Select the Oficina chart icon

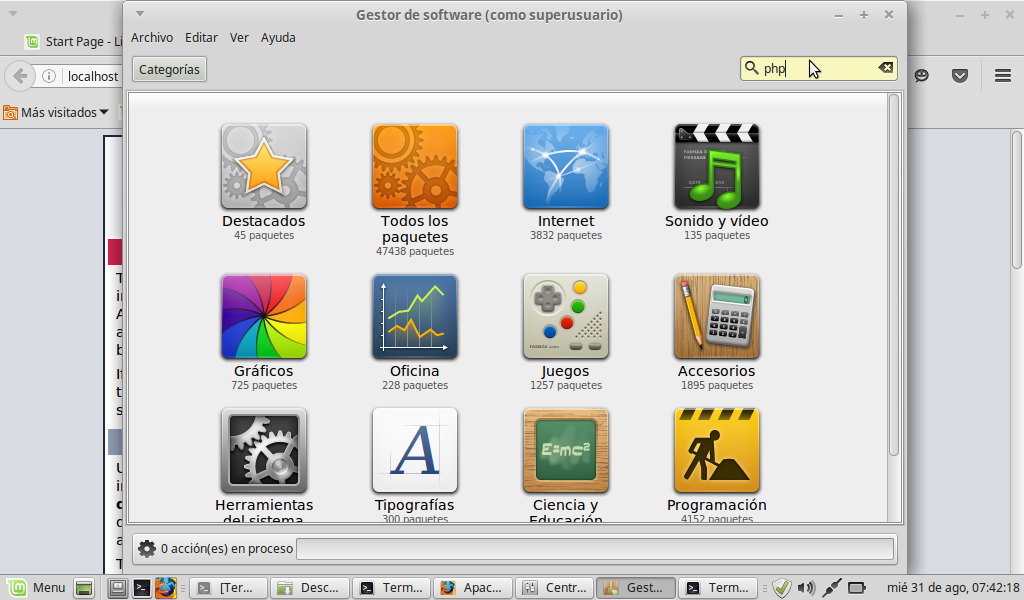[414, 317]
